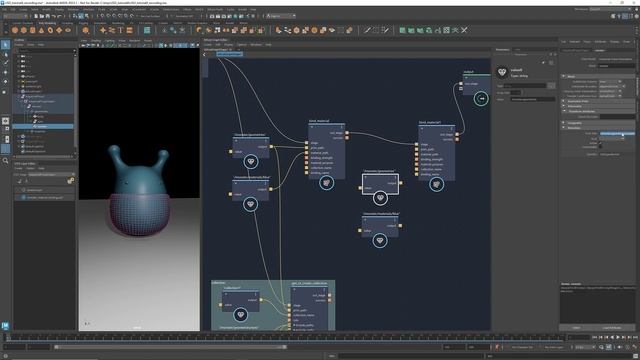The height and width of the screenshot is (360, 640).
Task: Toggle snap to curves in status line
Action: (x=108, y=16)
